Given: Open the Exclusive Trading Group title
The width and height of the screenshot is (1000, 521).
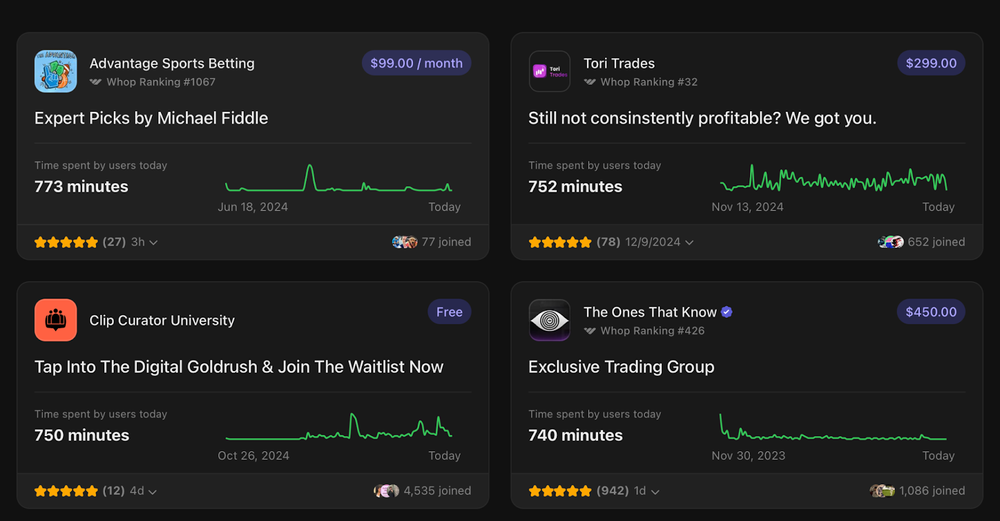Looking at the screenshot, I should click(621, 367).
